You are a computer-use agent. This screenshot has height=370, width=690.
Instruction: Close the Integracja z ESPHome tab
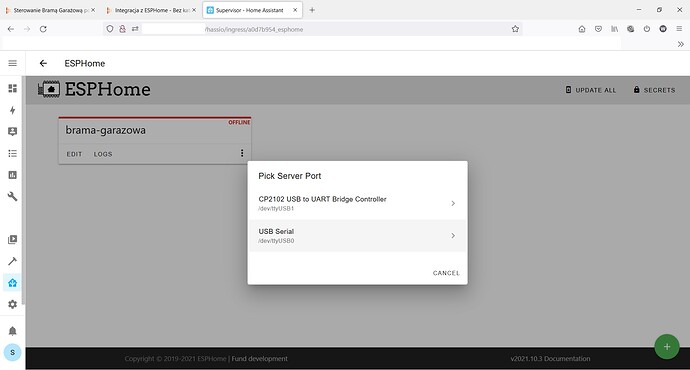pyautogui.click(x=194, y=10)
